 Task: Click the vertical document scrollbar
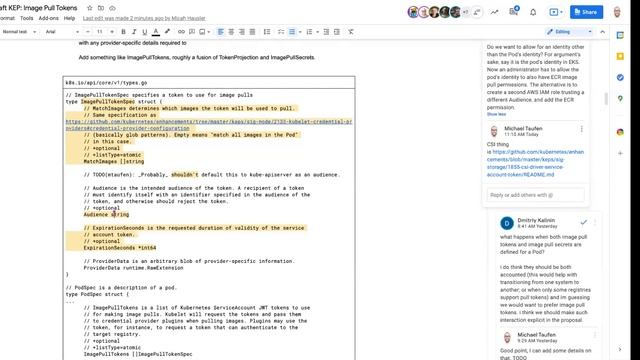(606, 98)
